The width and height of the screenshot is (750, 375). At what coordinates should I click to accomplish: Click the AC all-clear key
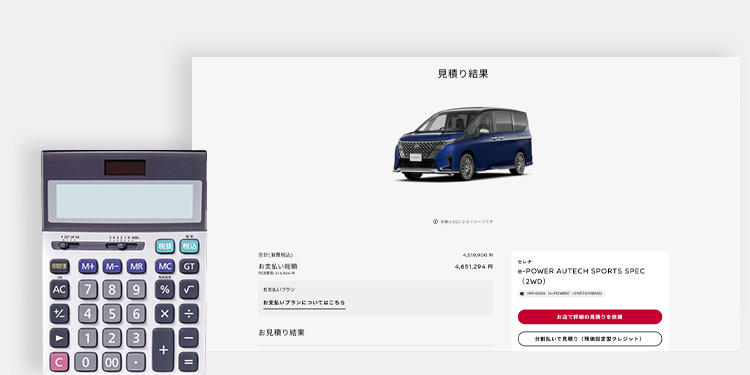click(59, 289)
